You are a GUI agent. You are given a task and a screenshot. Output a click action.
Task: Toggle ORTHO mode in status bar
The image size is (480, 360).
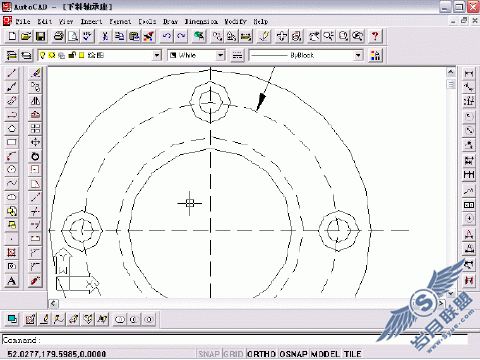261,354
